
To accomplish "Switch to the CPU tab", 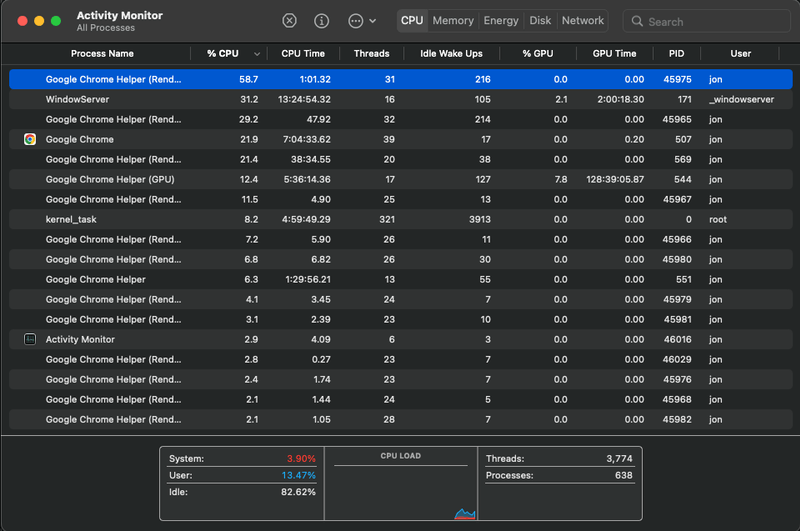I will coord(412,21).
